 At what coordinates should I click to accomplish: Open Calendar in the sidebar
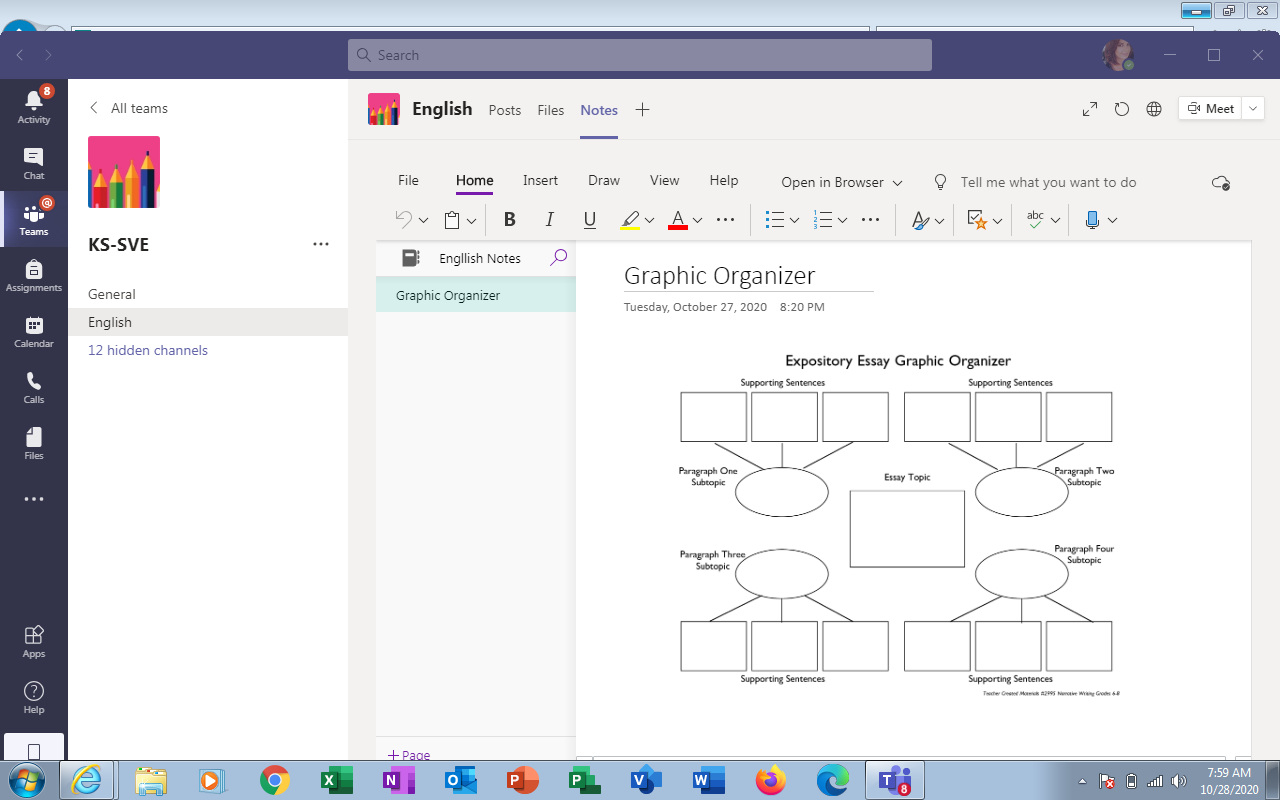[x=34, y=331]
